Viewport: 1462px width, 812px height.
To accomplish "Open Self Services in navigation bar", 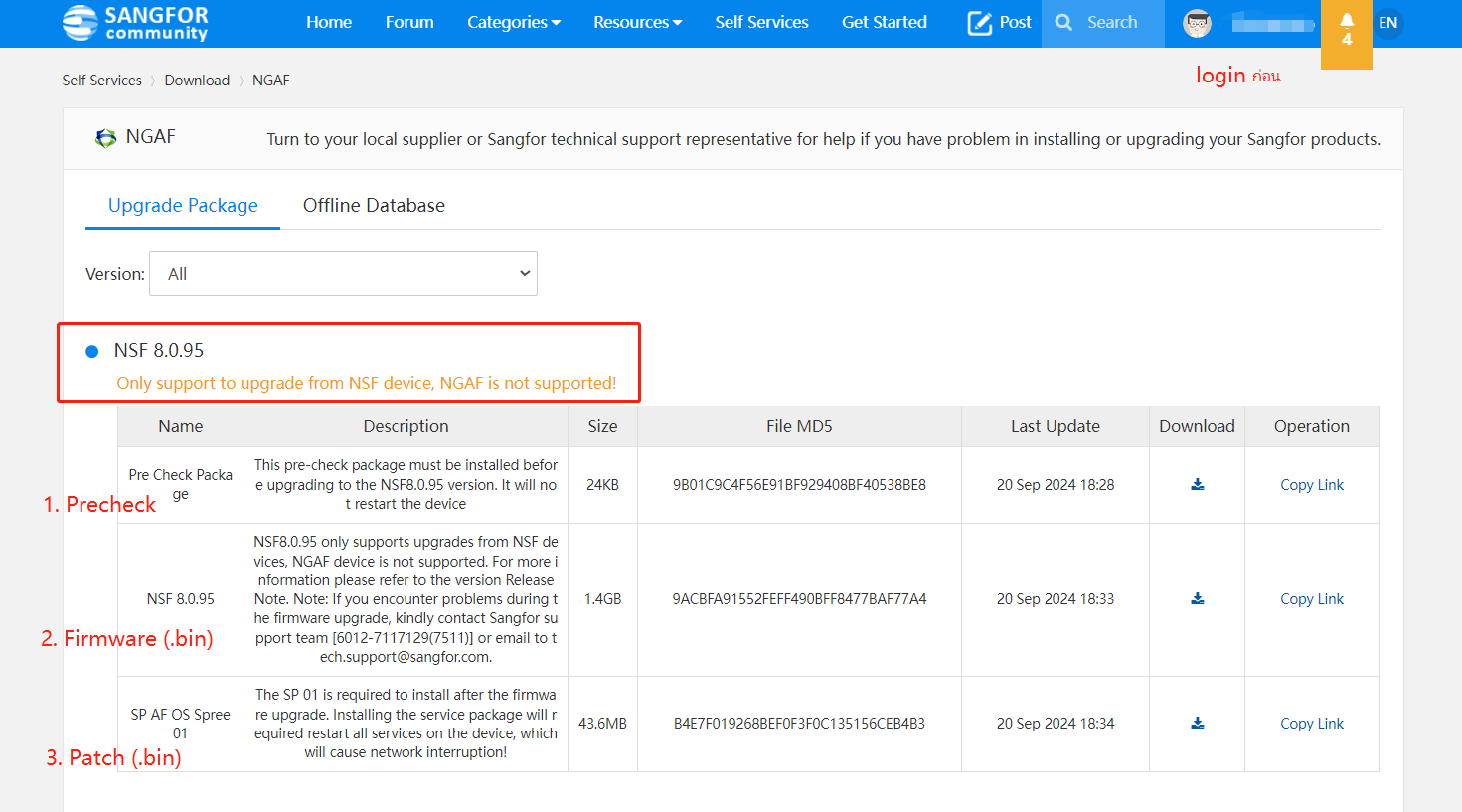I will 761,22.
